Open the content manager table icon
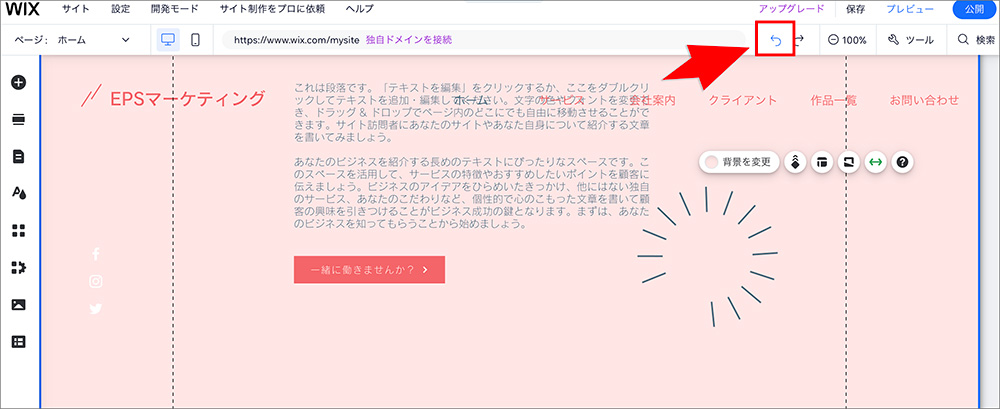 [x=19, y=342]
